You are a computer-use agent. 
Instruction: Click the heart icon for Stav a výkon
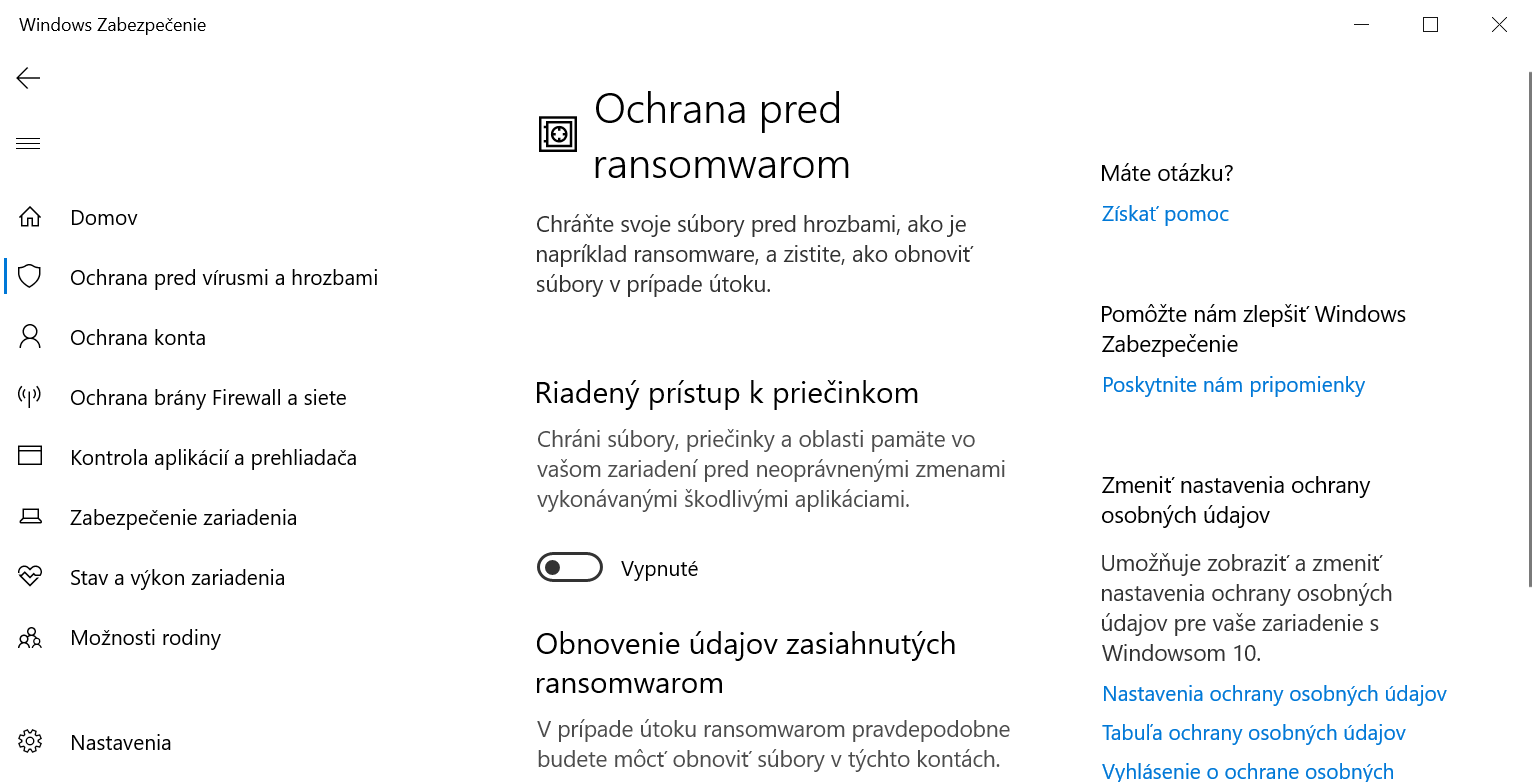[30, 577]
